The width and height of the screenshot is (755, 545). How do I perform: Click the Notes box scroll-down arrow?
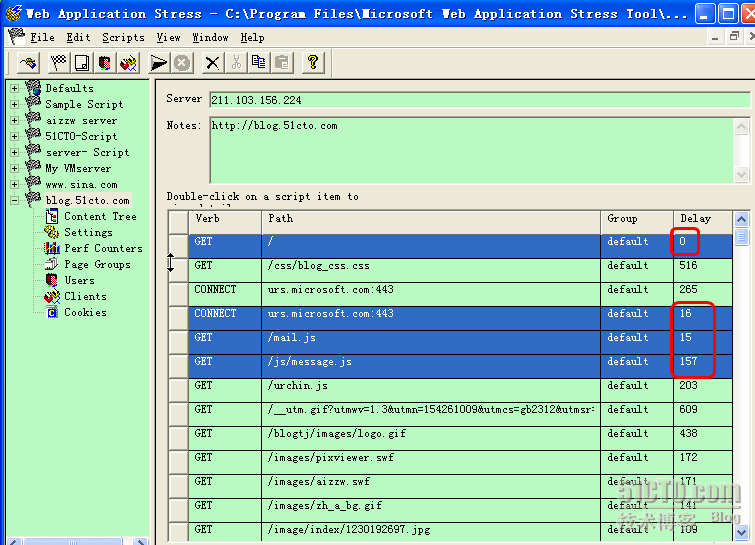pyautogui.click(x=742, y=174)
